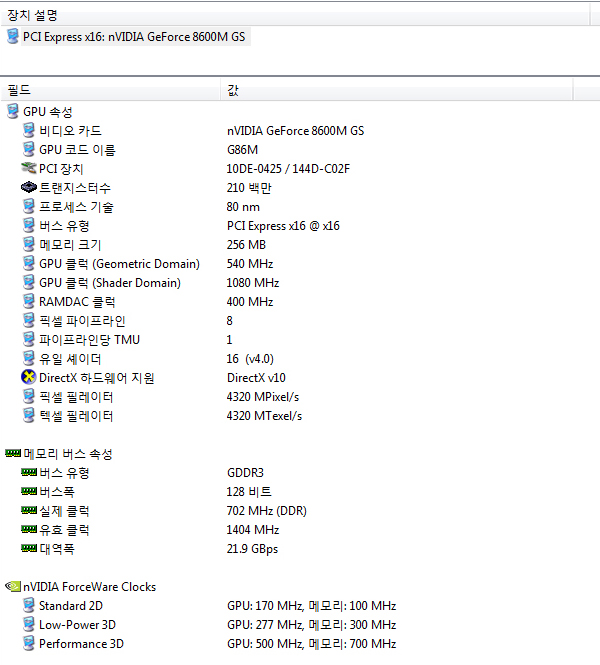
Task: Click the GPU: 170 MHz Standard 2D value
Action: tap(311, 606)
